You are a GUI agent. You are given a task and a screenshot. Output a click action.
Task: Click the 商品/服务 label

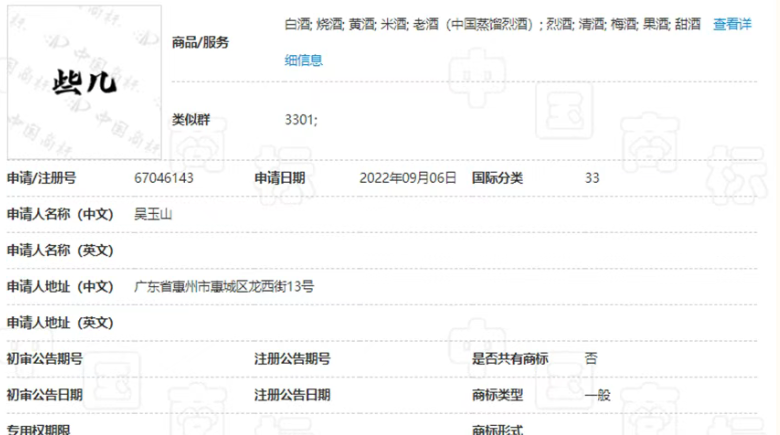click(200, 42)
